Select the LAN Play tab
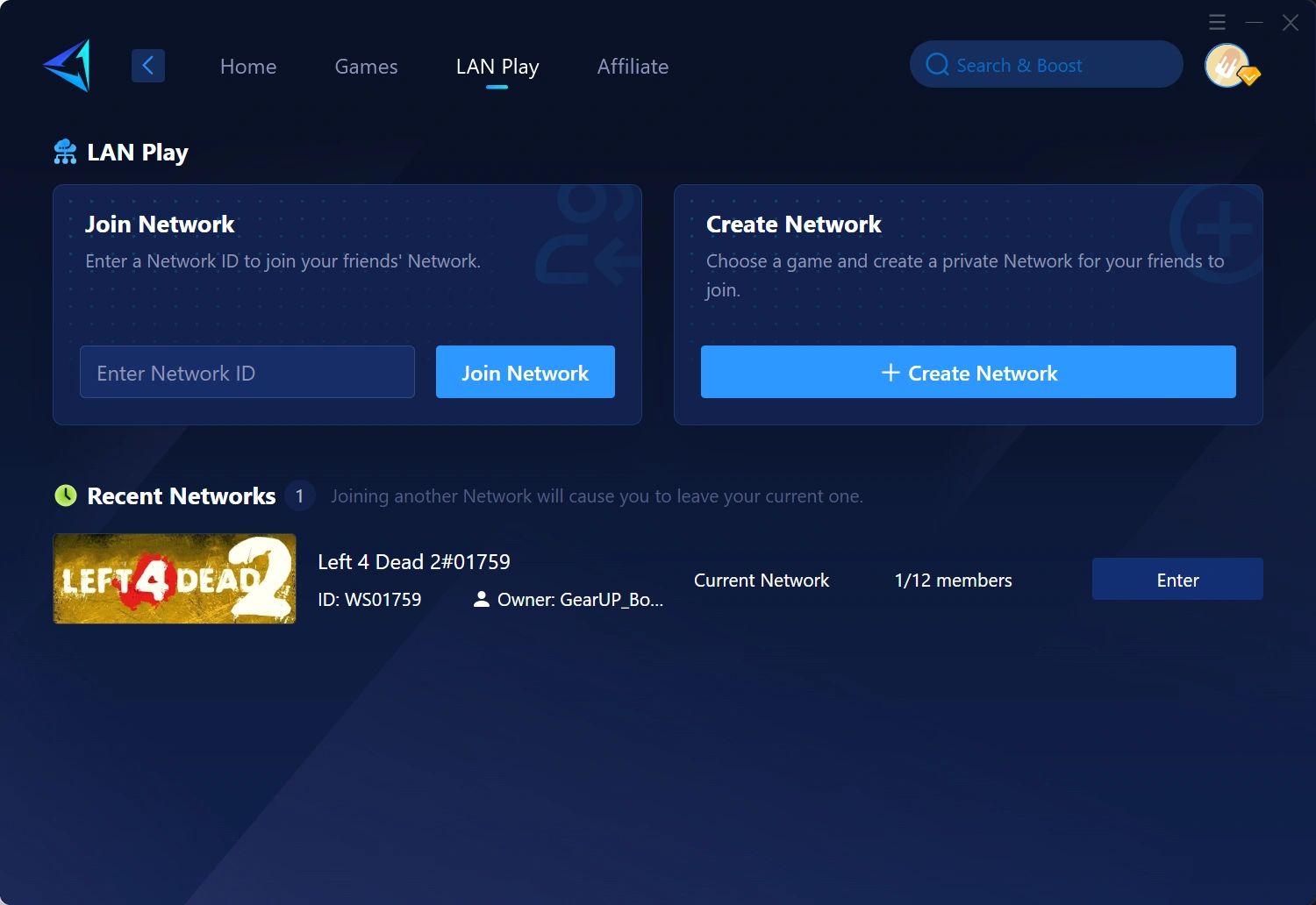This screenshot has height=905, width=1316. 497,67
